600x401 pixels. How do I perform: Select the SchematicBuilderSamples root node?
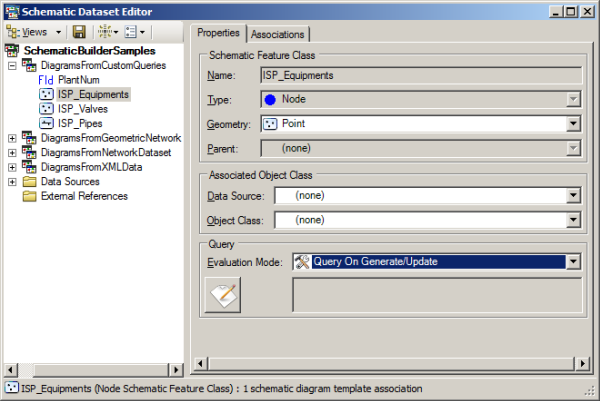[90, 51]
